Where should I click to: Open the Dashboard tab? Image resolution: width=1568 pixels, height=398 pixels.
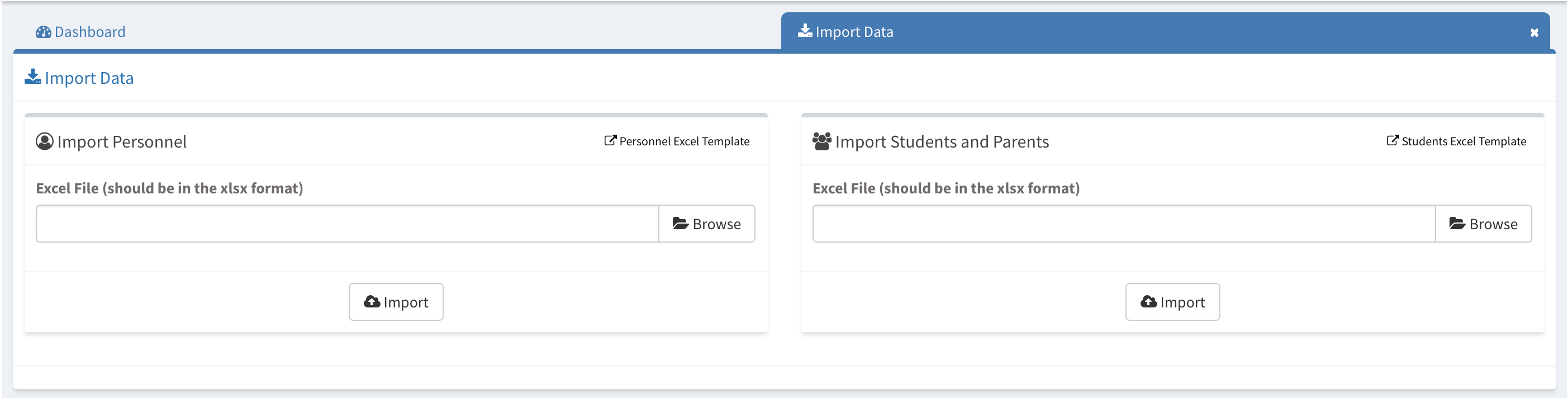pyautogui.click(x=89, y=32)
